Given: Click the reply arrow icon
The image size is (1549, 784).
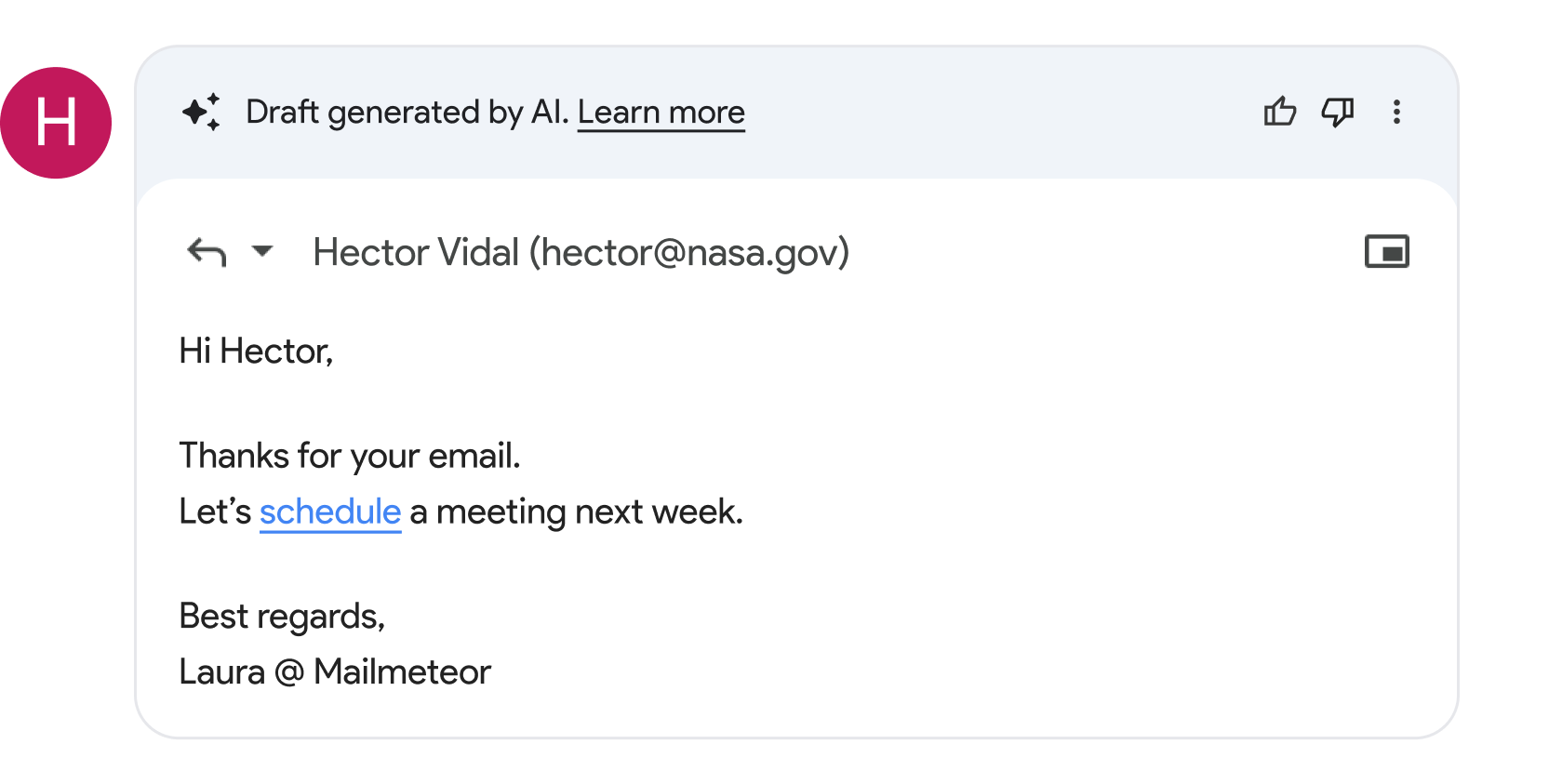Looking at the screenshot, I should coord(205,251).
